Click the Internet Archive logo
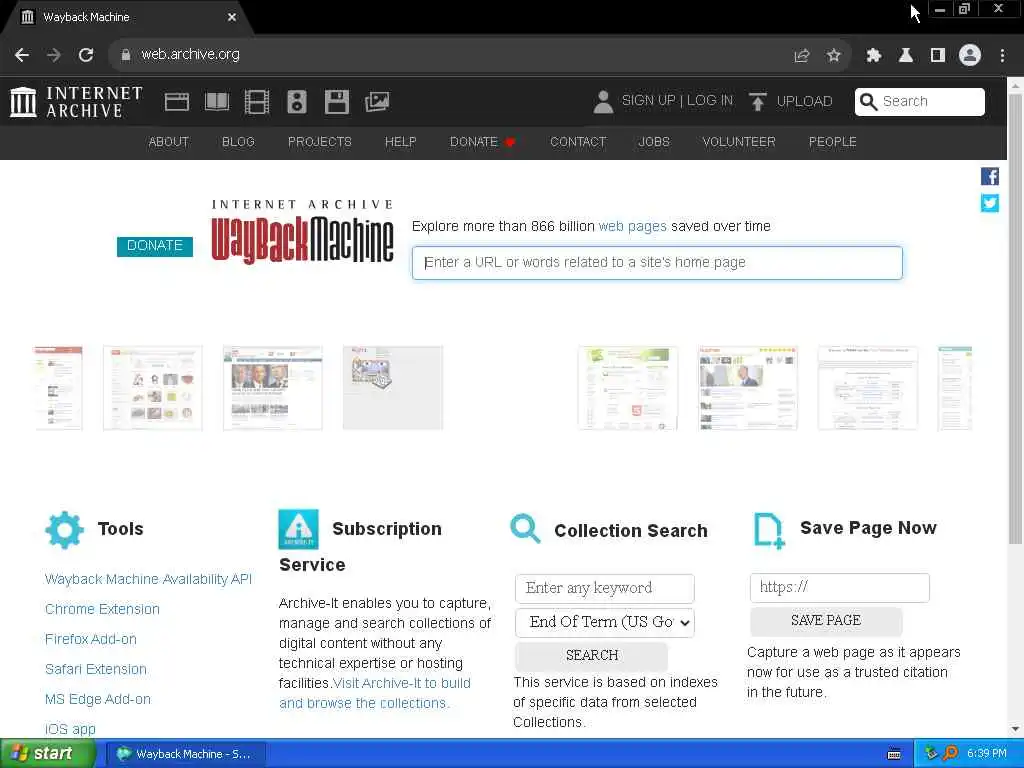 76,102
